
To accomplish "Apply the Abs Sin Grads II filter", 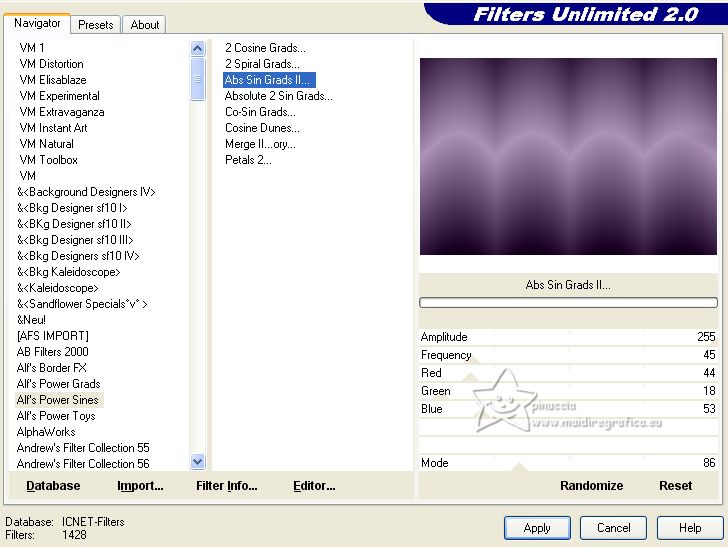I will click(x=537, y=528).
